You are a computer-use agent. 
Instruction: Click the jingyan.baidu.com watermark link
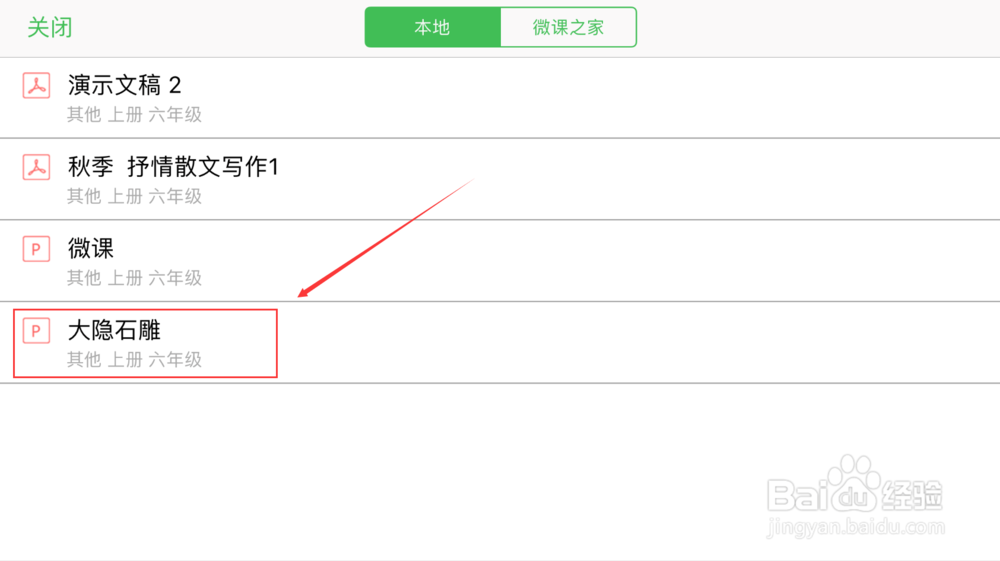pos(856,527)
